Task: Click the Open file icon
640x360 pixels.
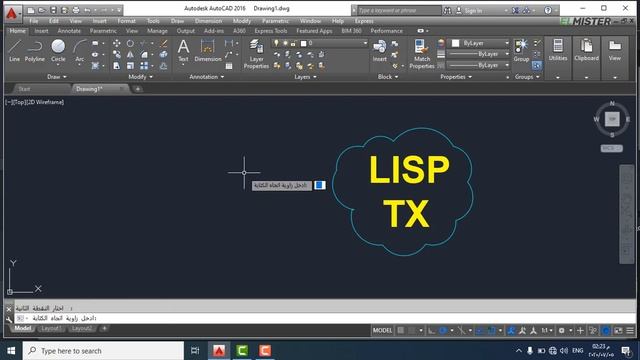Action: tap(42, 10)
